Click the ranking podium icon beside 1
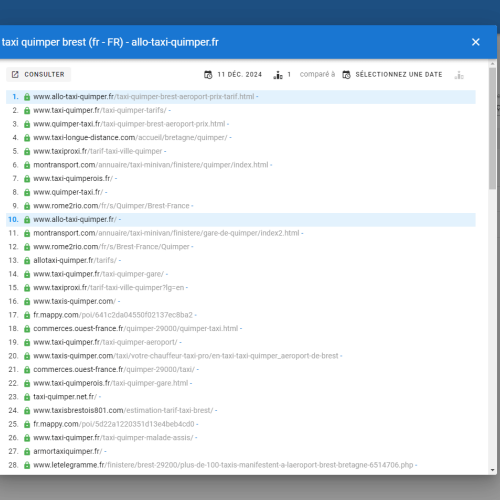 coord(278,75)
